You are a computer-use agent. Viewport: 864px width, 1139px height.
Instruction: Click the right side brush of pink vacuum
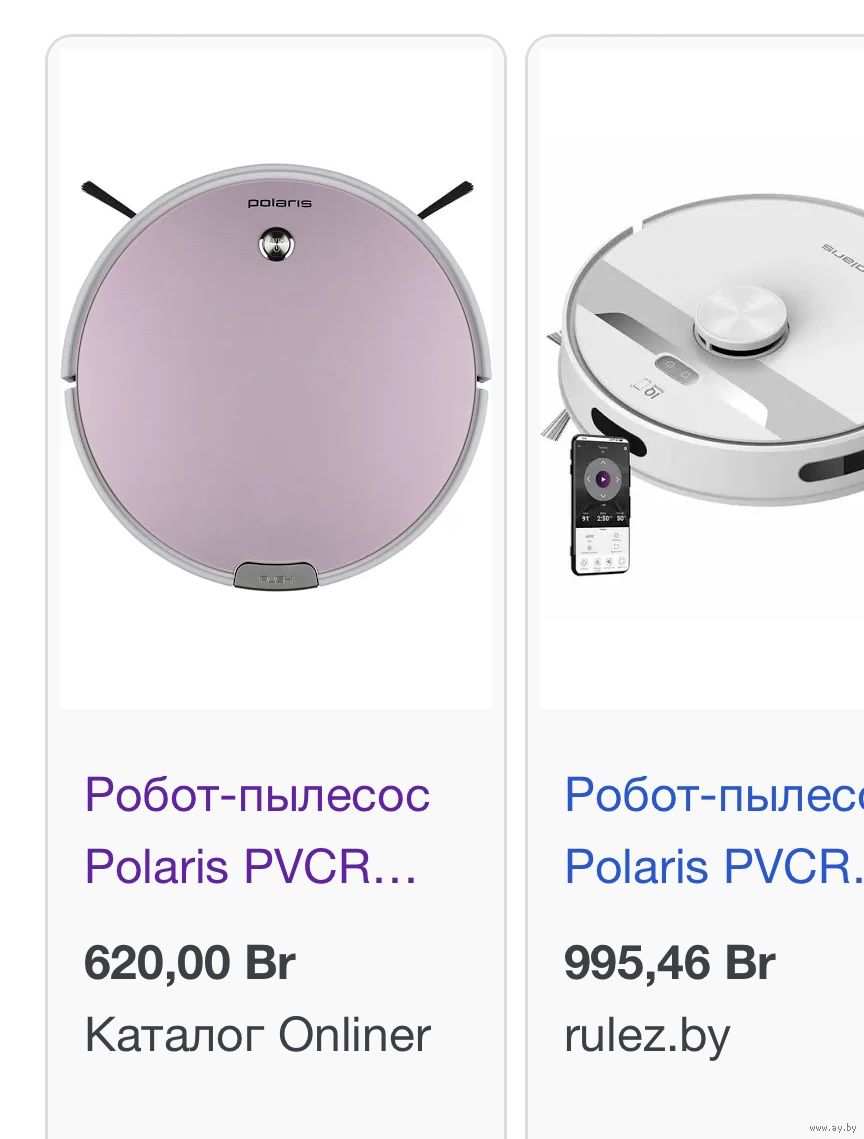pyautogui.click(x=445, y=199)
